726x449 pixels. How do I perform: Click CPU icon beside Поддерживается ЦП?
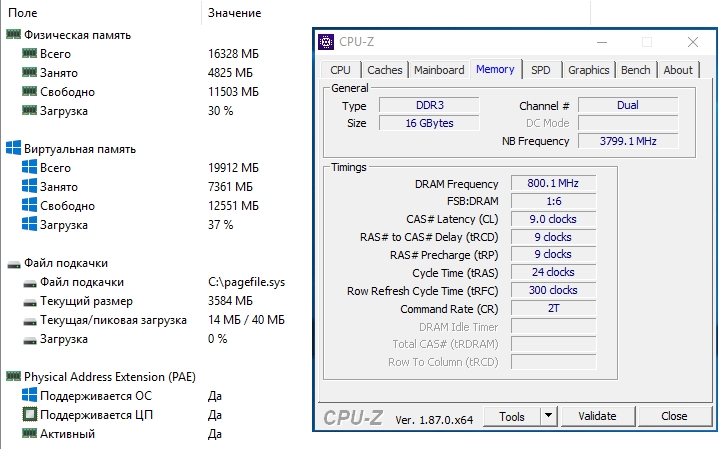29,414
